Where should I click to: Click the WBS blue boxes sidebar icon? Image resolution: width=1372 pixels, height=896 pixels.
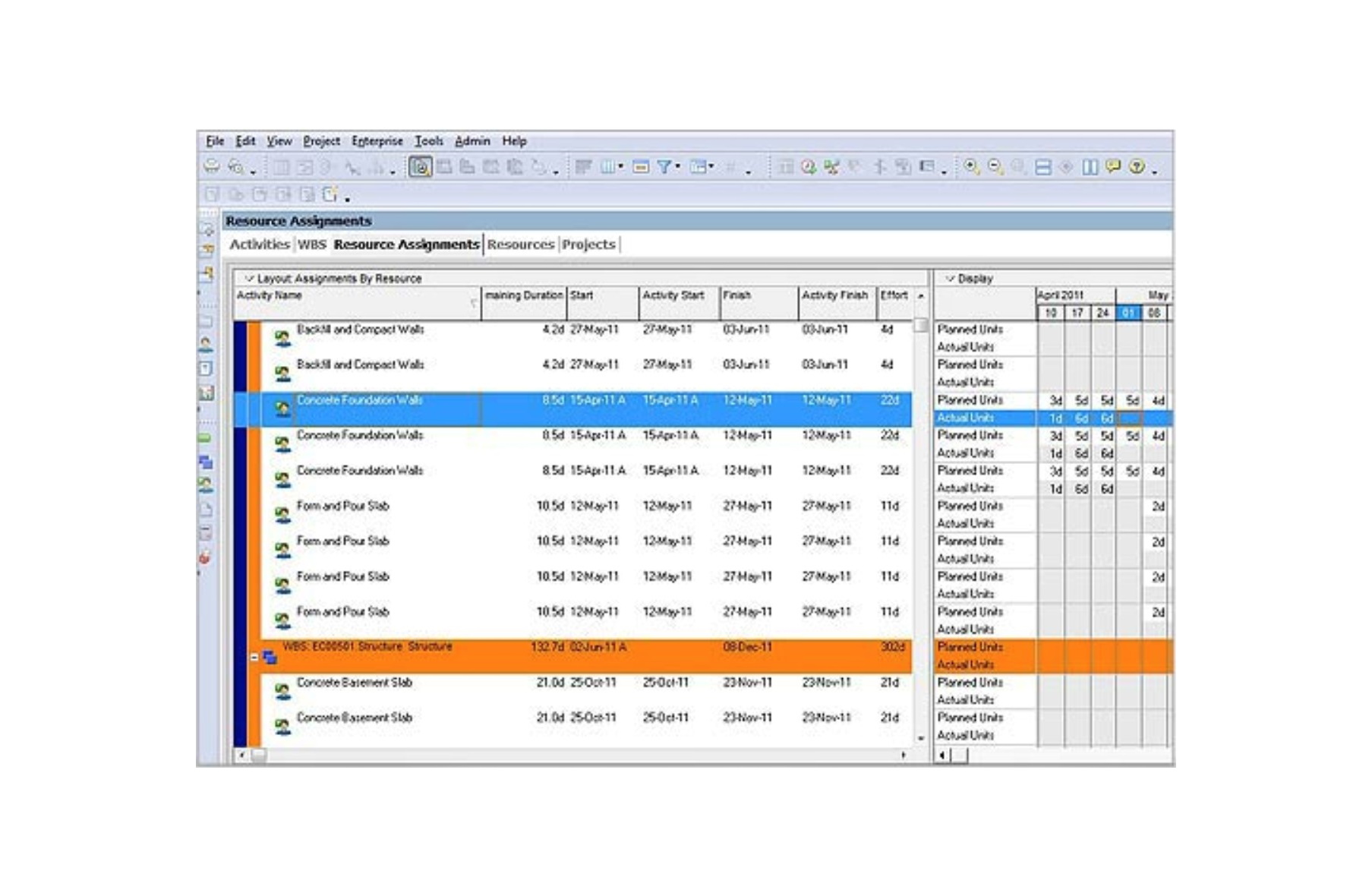206,462
